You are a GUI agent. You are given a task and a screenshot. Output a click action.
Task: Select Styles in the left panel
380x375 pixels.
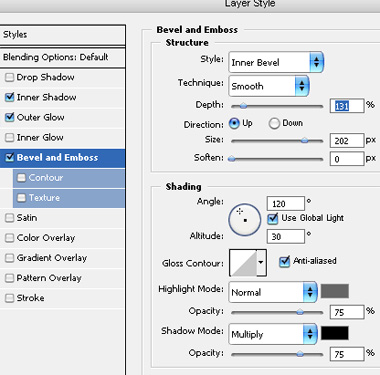(x=63, y=35)
